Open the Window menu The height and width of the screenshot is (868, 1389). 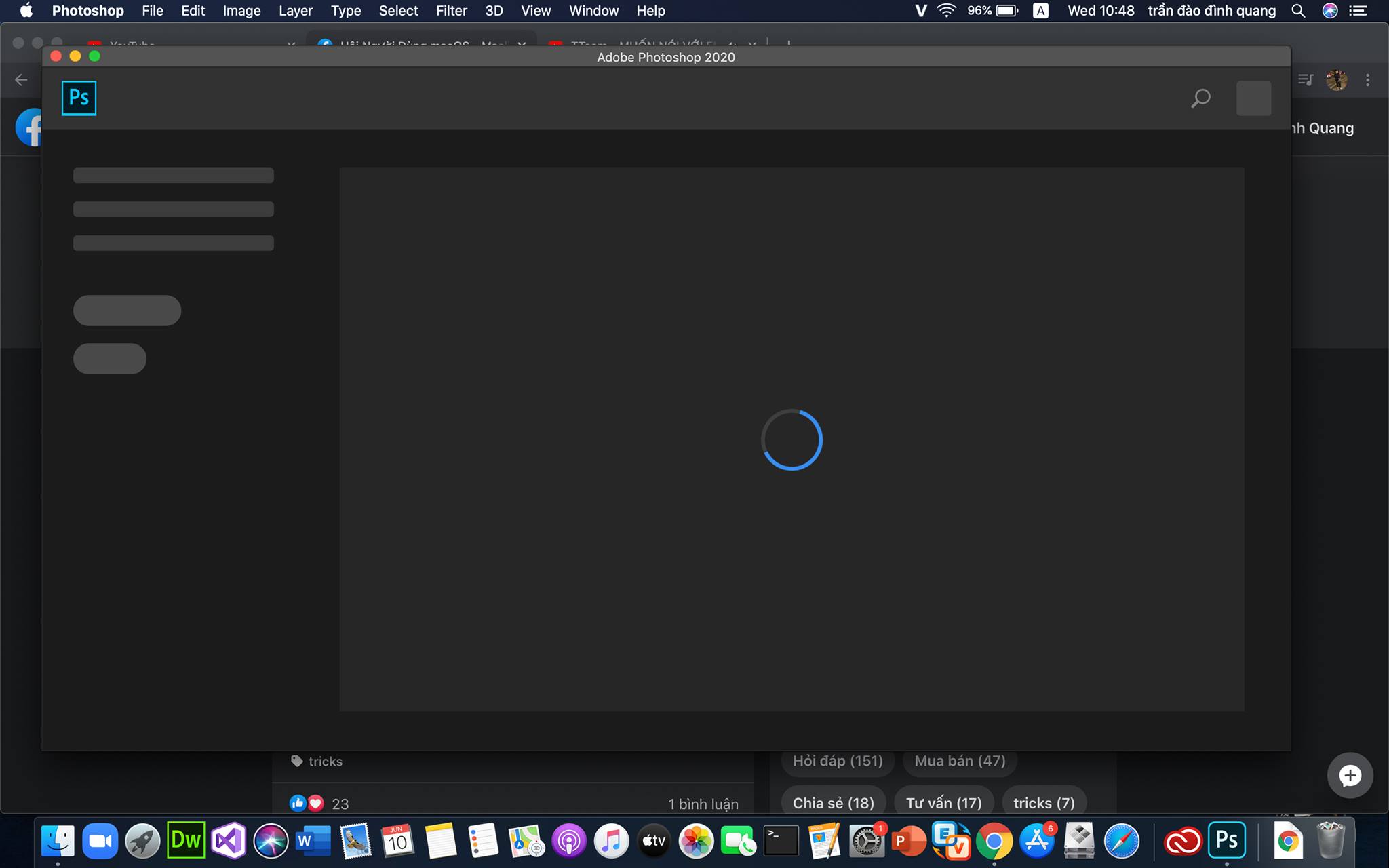pos(593,10)
